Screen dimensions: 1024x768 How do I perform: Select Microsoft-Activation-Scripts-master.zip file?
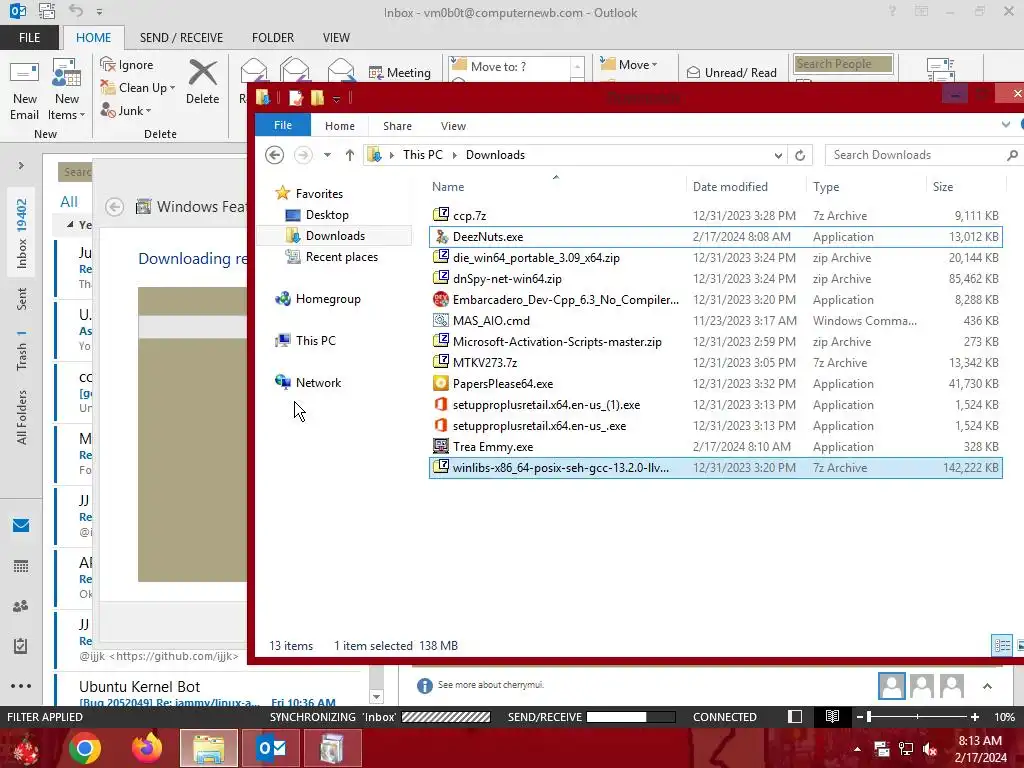click(716, 342)
